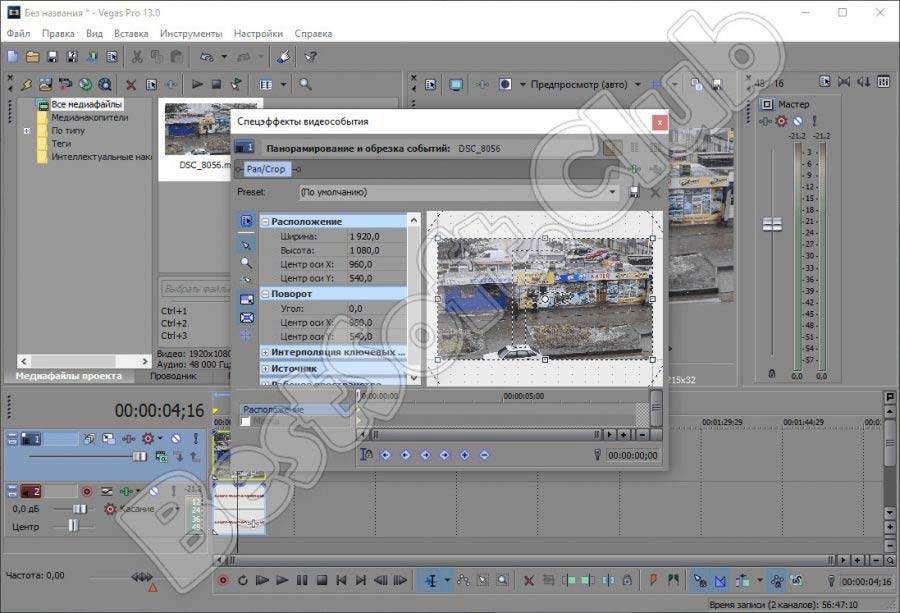Open the Инструменты menu

point(190,33)
